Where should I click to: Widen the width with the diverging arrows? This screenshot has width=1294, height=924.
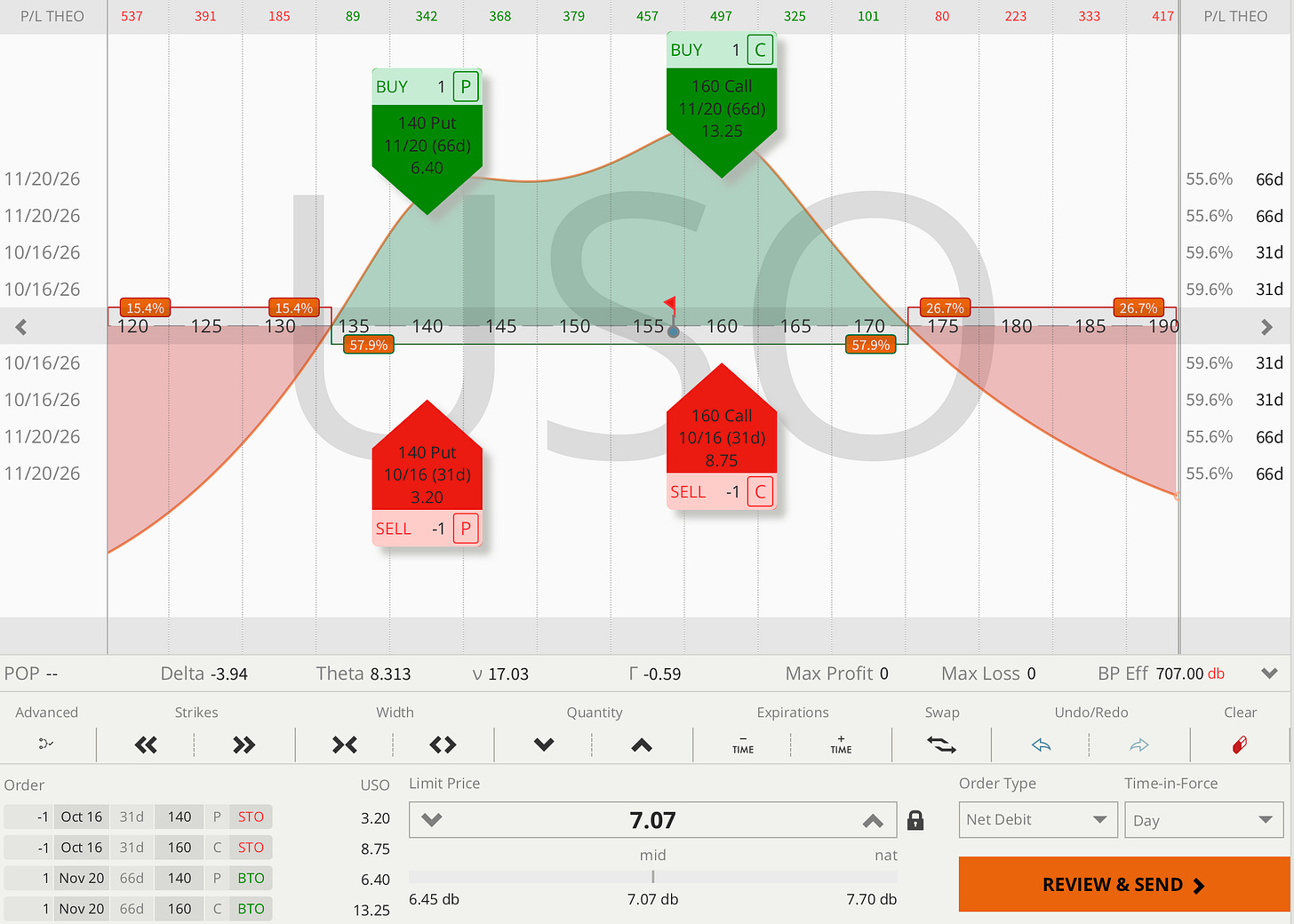443,745
